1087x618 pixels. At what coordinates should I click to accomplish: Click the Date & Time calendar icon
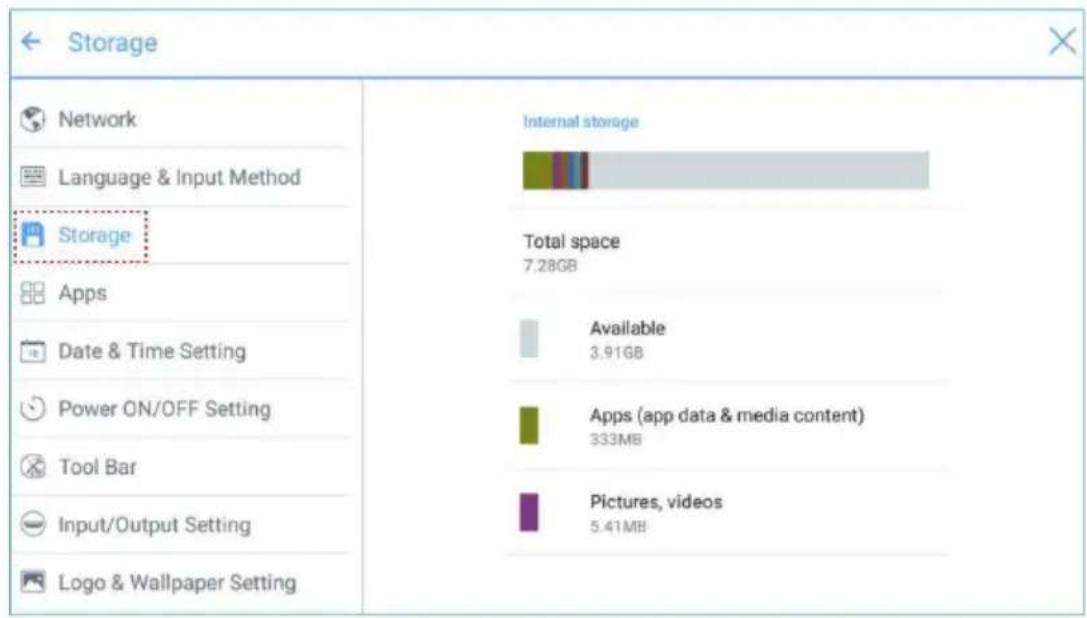pos(33,352)
